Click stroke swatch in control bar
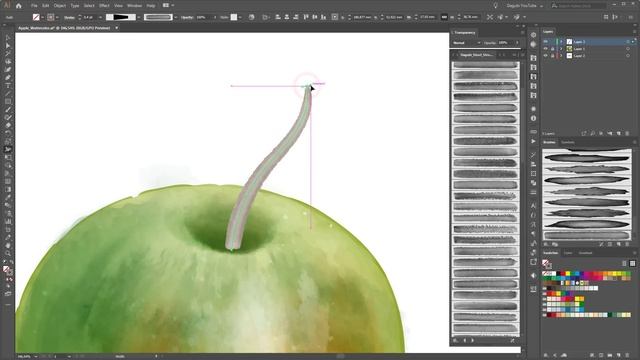Viewport: 640px width, 360px height. click(51, 17)
